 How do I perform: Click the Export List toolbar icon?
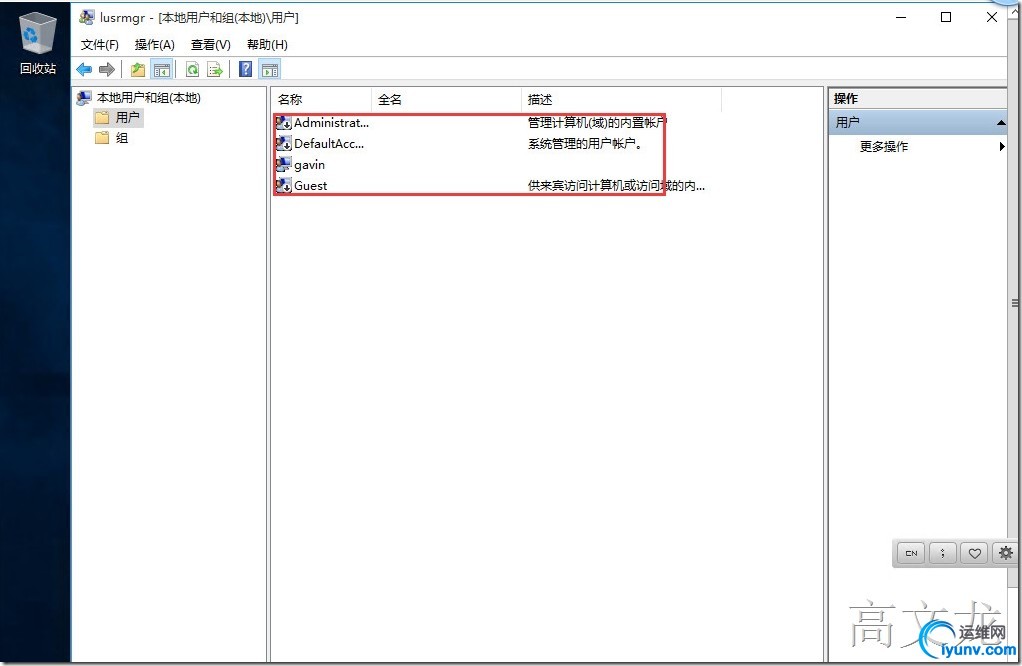[215, 69]
